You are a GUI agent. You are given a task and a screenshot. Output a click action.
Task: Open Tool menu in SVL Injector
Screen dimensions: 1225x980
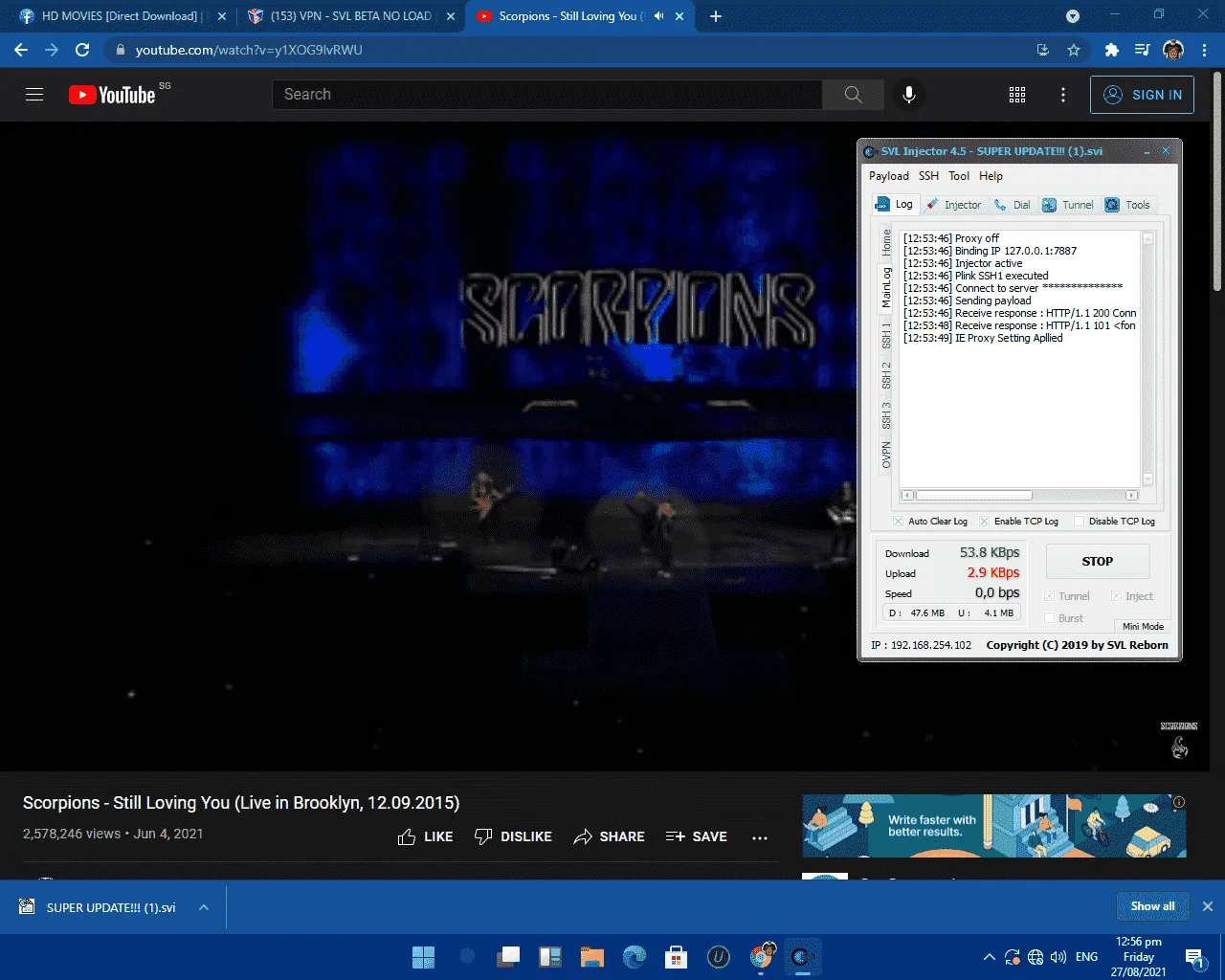tap(959, 176)
